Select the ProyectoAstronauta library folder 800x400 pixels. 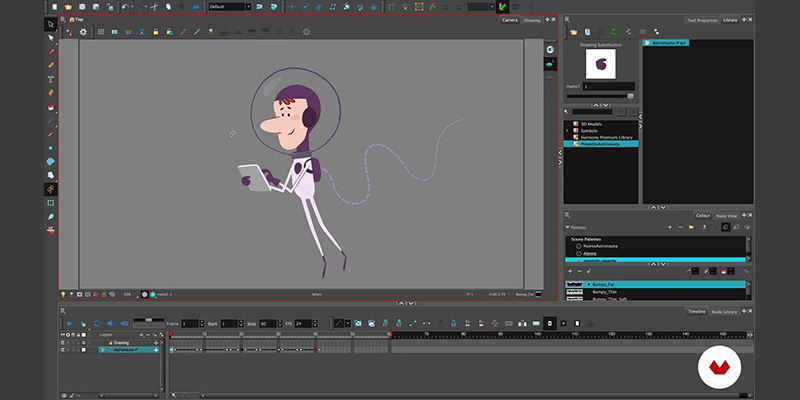600,144
